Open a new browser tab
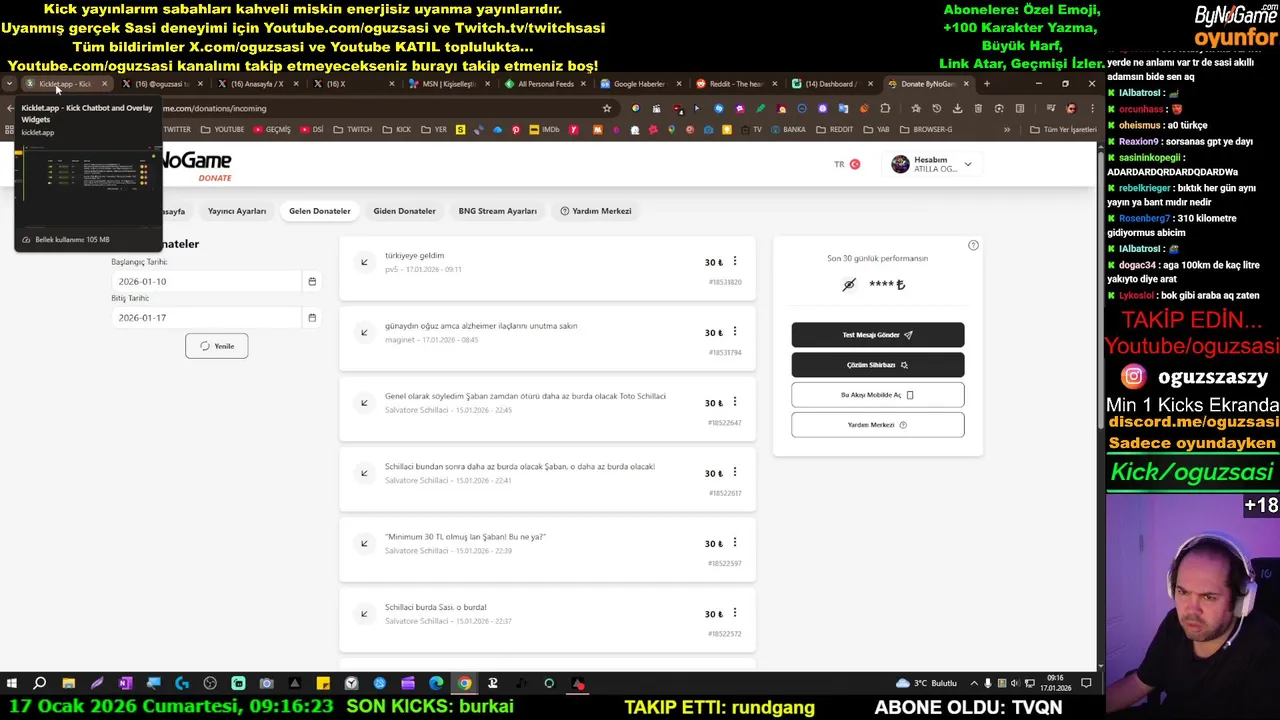1280x720 pixels. tap(986, 84)
